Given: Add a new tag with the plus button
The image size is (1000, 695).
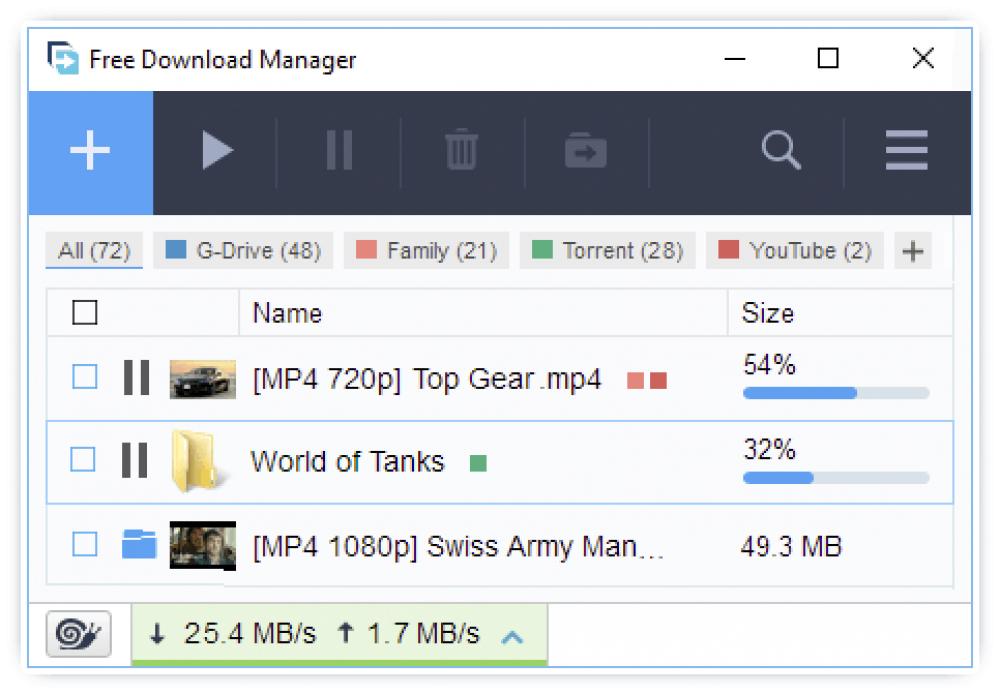Looking at the screenshot, I should (x=912, y=250).
